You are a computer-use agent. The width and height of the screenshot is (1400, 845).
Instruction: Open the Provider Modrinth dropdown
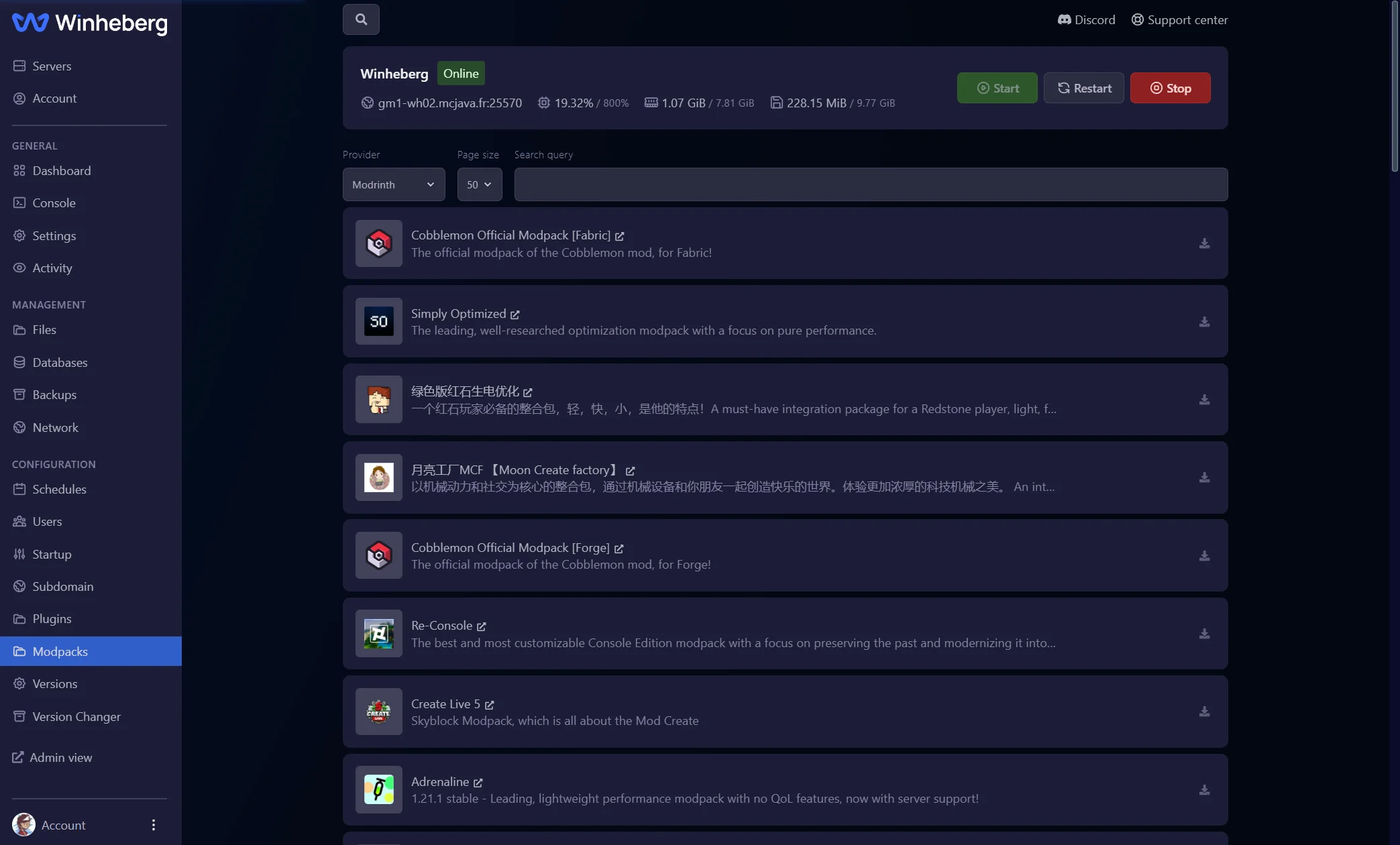coord(394,184)
